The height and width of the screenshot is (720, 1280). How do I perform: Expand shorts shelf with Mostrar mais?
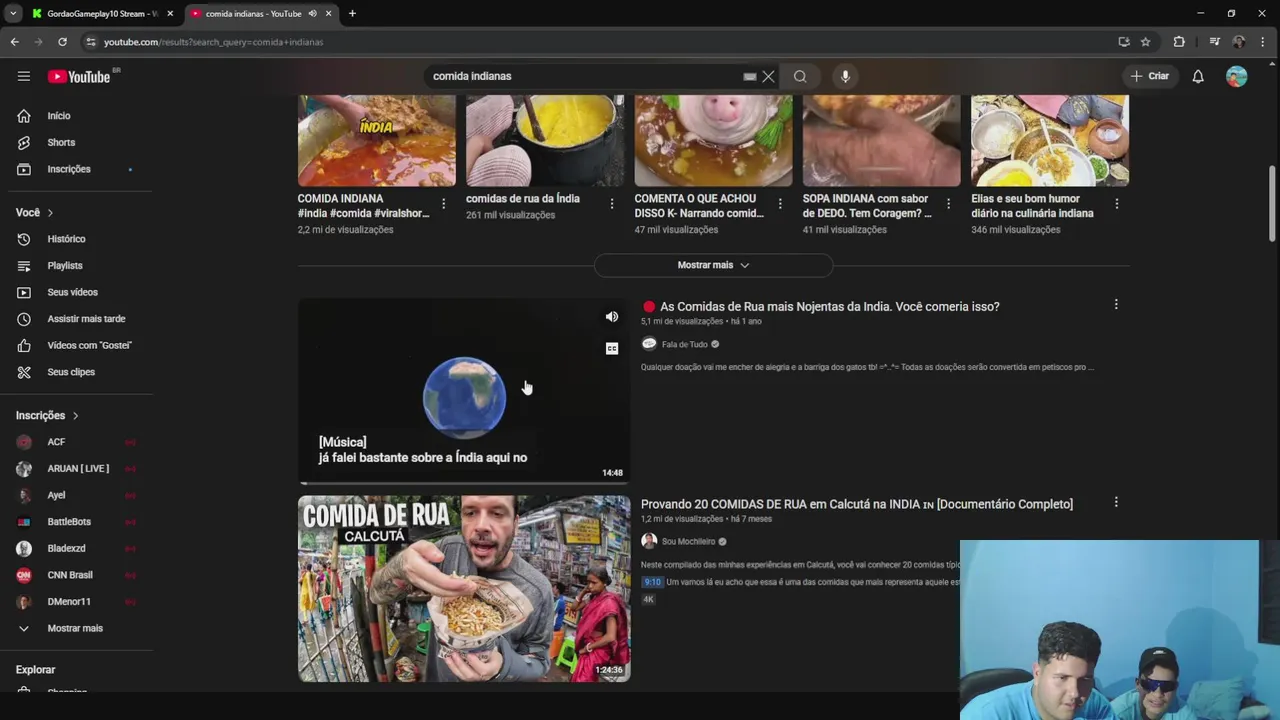click(x=713, y=265)
